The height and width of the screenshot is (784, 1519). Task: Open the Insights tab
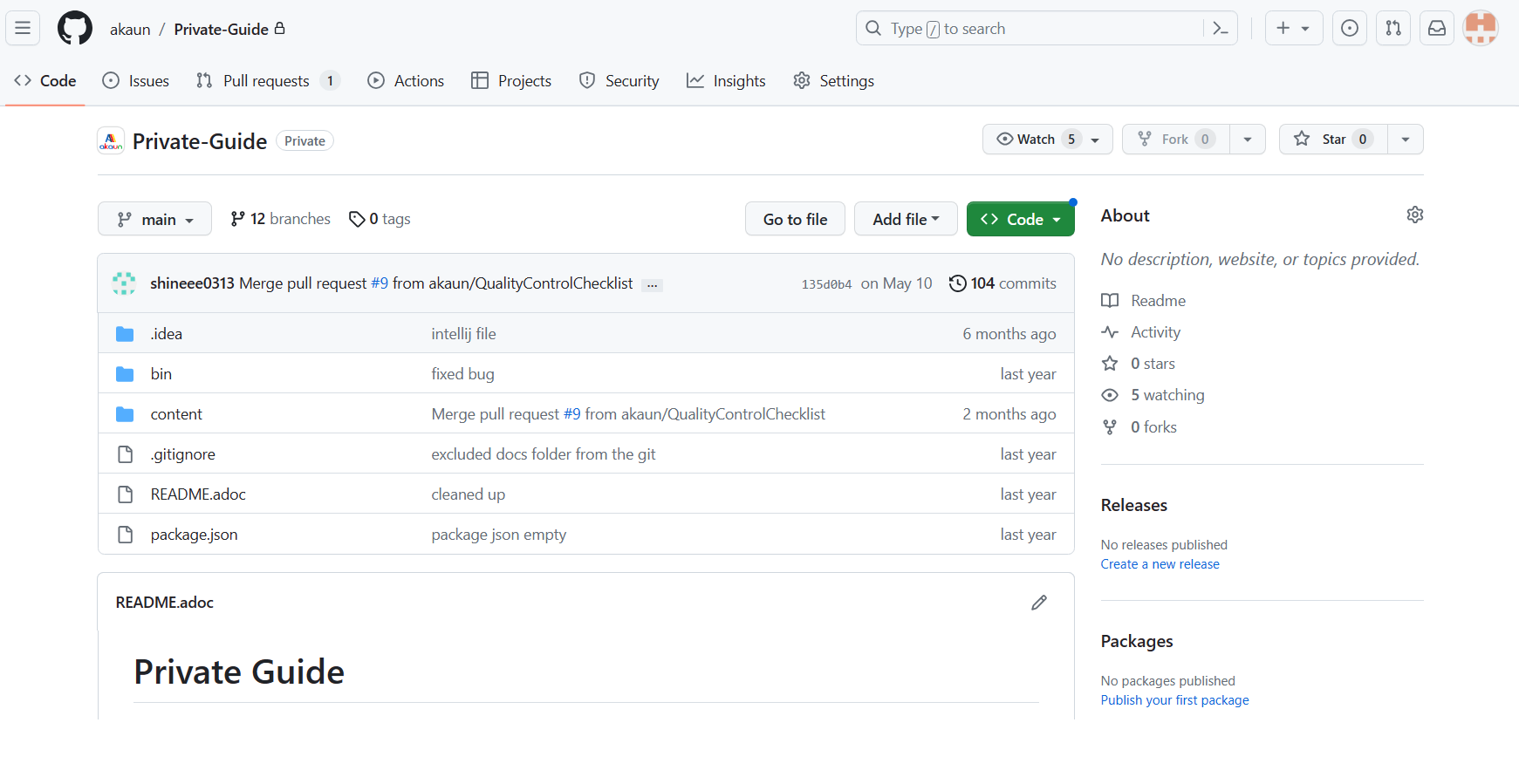(x=726, y=81)
